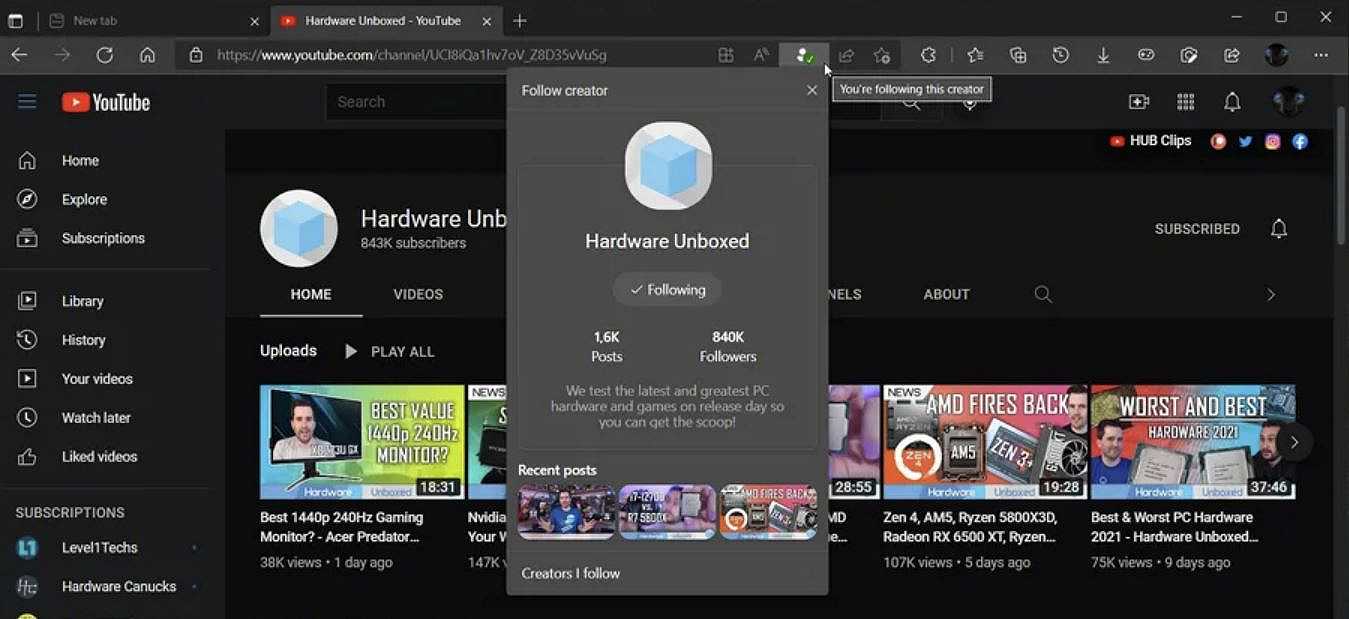This screenshot has width=1349, height=619.
Task: View site information lock icon
Action: pos(196,56)
